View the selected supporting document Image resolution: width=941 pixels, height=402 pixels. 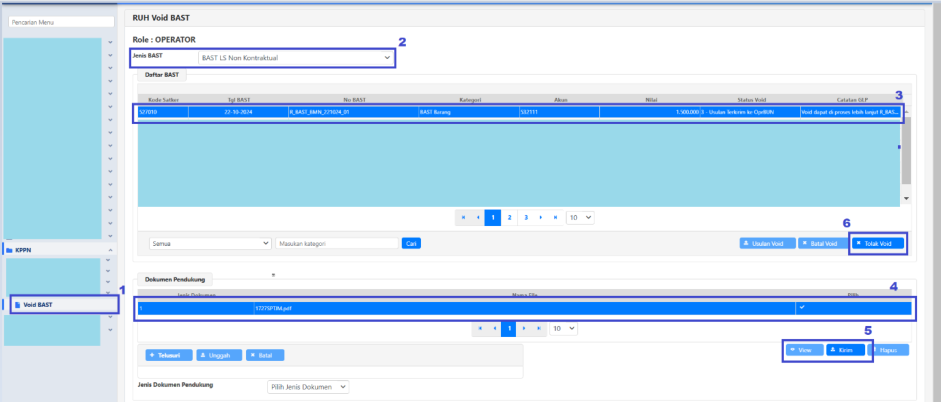(x=802, y=351)
